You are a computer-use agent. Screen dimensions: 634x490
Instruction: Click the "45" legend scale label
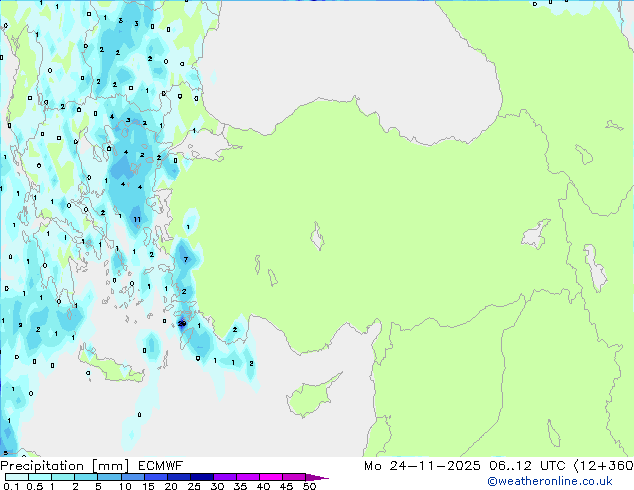[286, 486]
